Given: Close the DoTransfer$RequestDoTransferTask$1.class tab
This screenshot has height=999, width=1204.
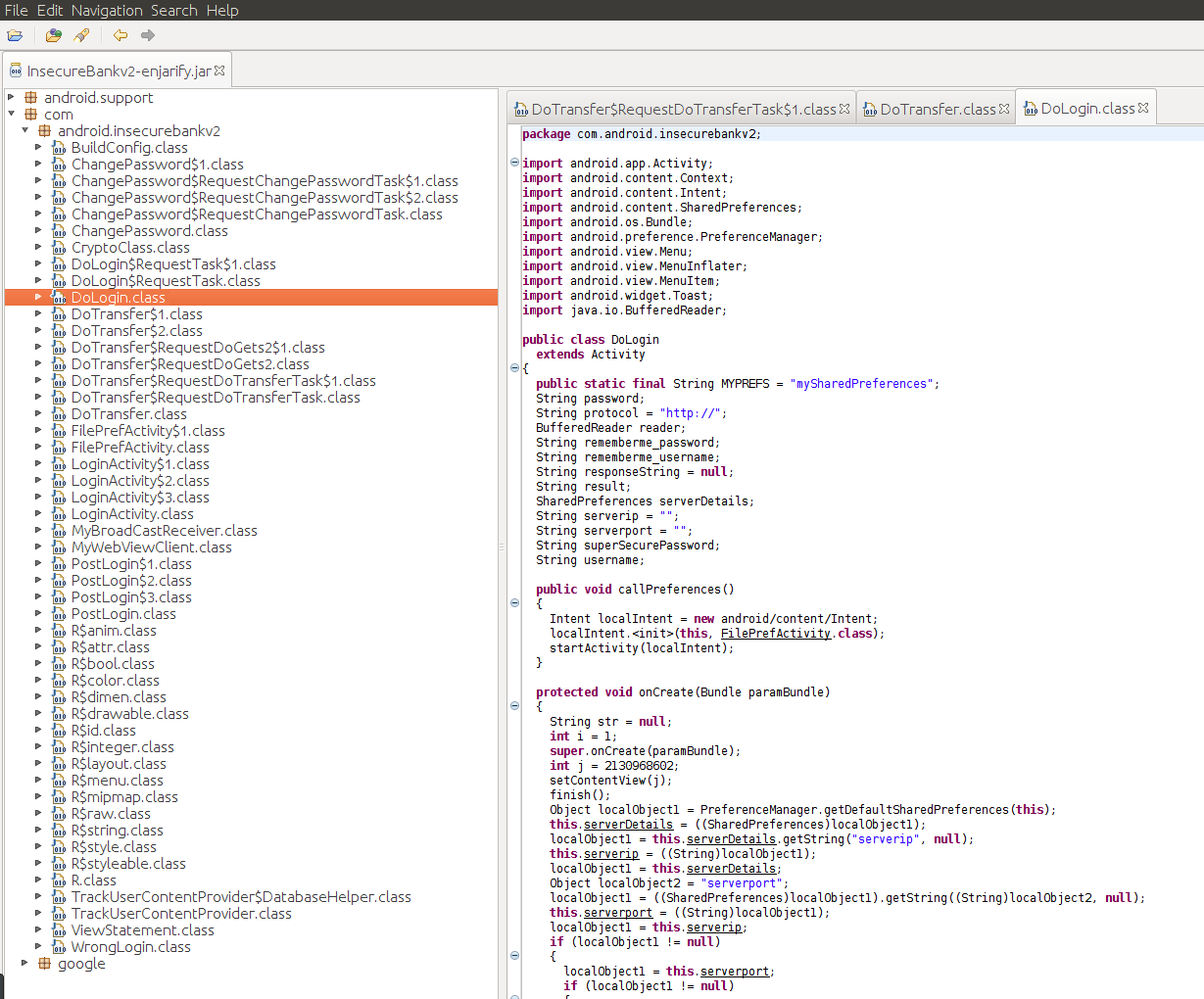Looking at the screenshot, I should 845,108.
